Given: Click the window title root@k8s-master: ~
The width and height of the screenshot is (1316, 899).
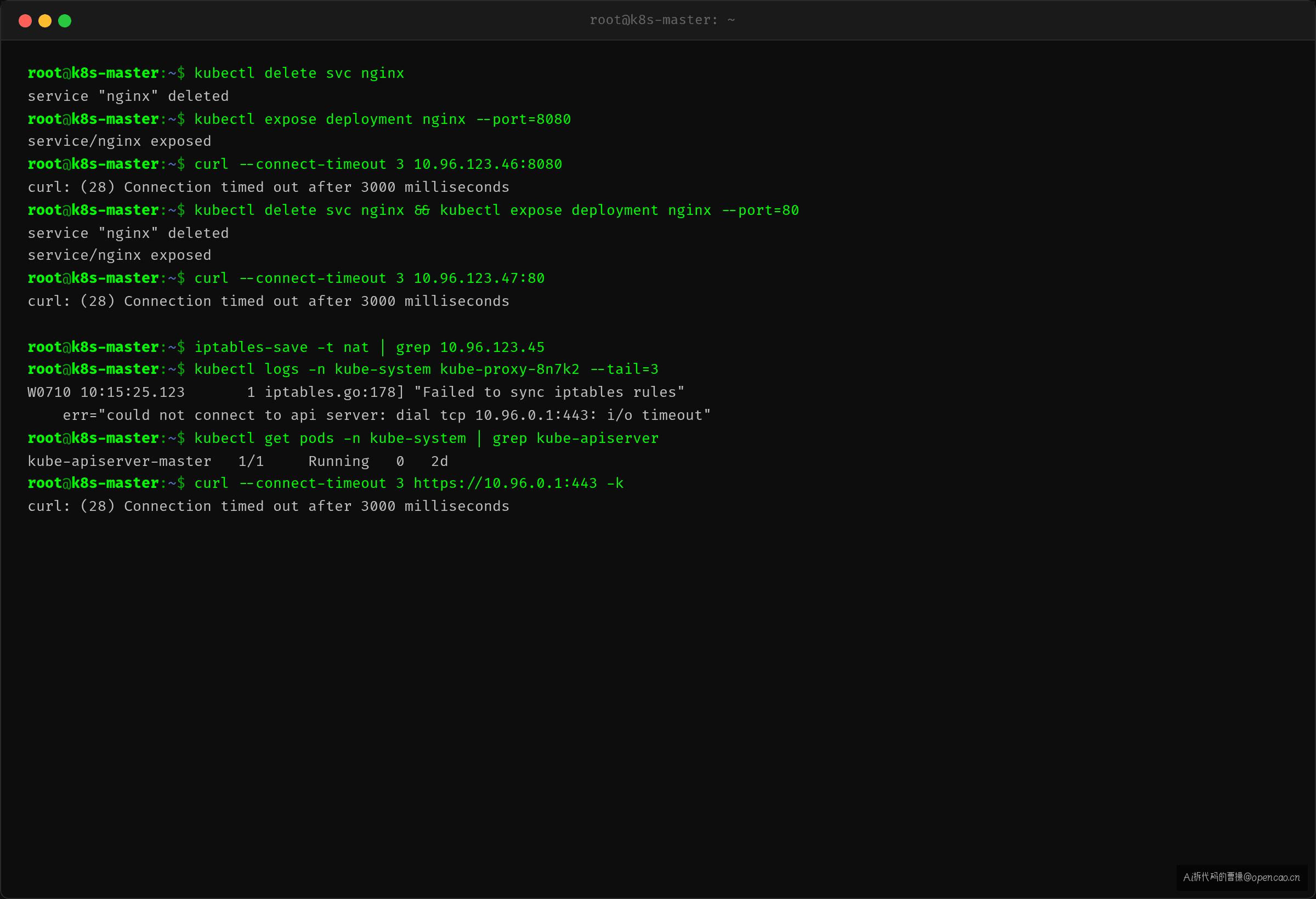Looking at the screenshot, I should [x=662, y=20].
